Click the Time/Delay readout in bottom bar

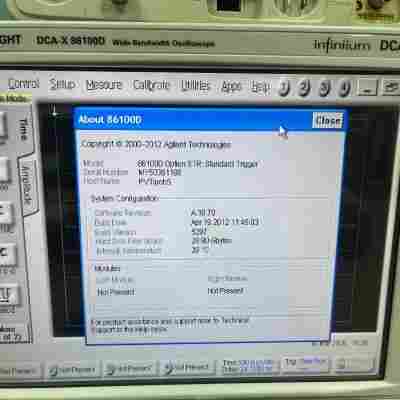pyautogui.click(x=248, y=366)
